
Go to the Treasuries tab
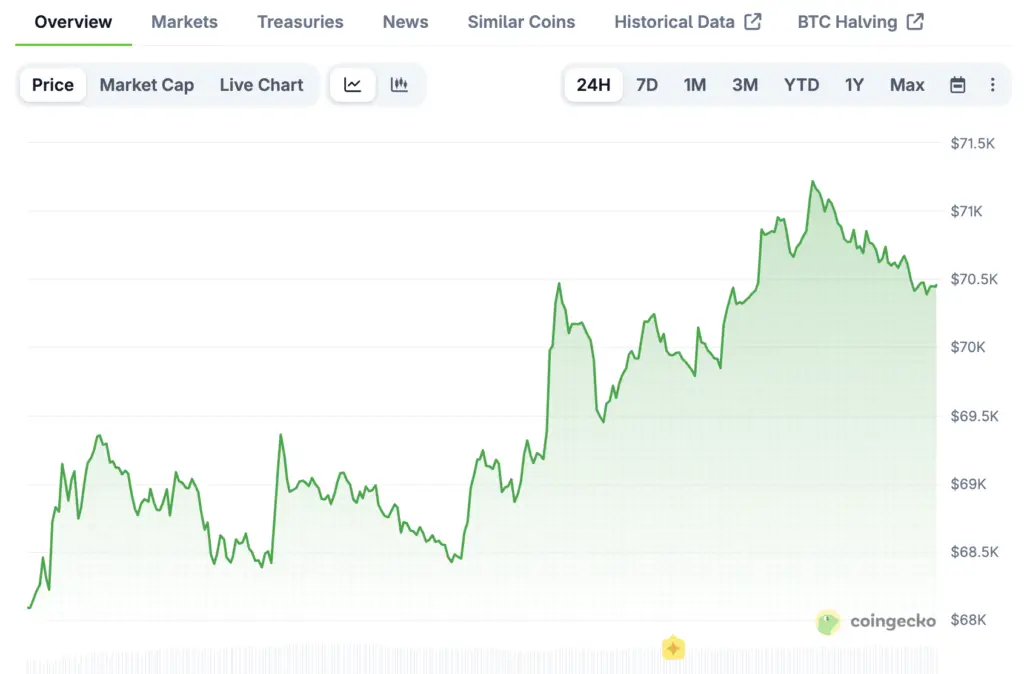pos(300,22)
